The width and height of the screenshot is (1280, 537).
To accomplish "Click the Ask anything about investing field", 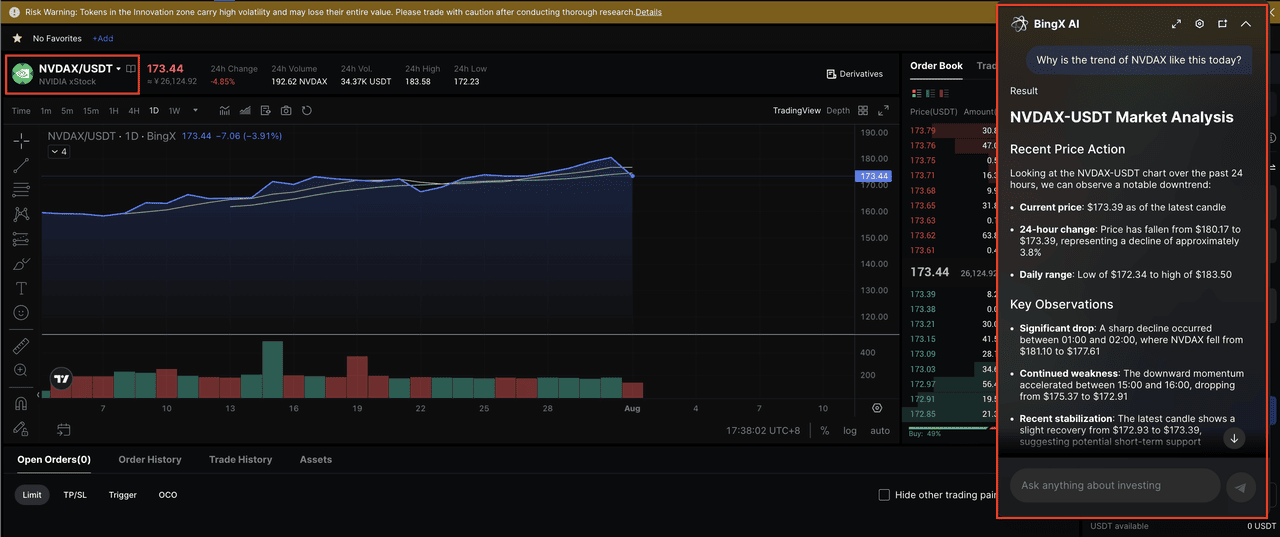I will tap(1115, 486).
